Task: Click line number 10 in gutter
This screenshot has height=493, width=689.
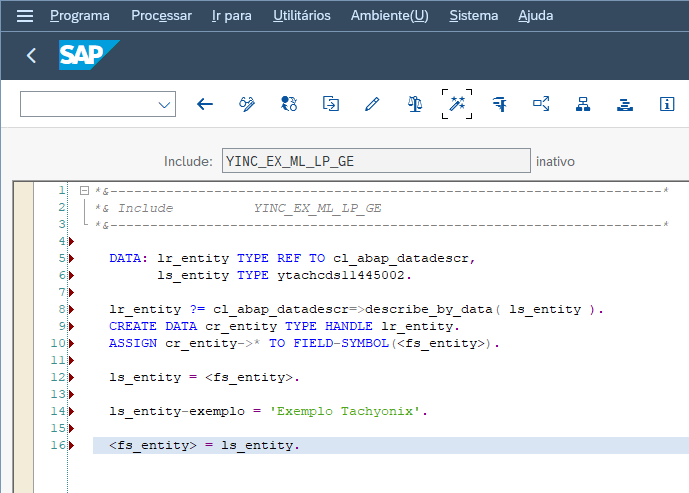Action: tap(58, 343)
